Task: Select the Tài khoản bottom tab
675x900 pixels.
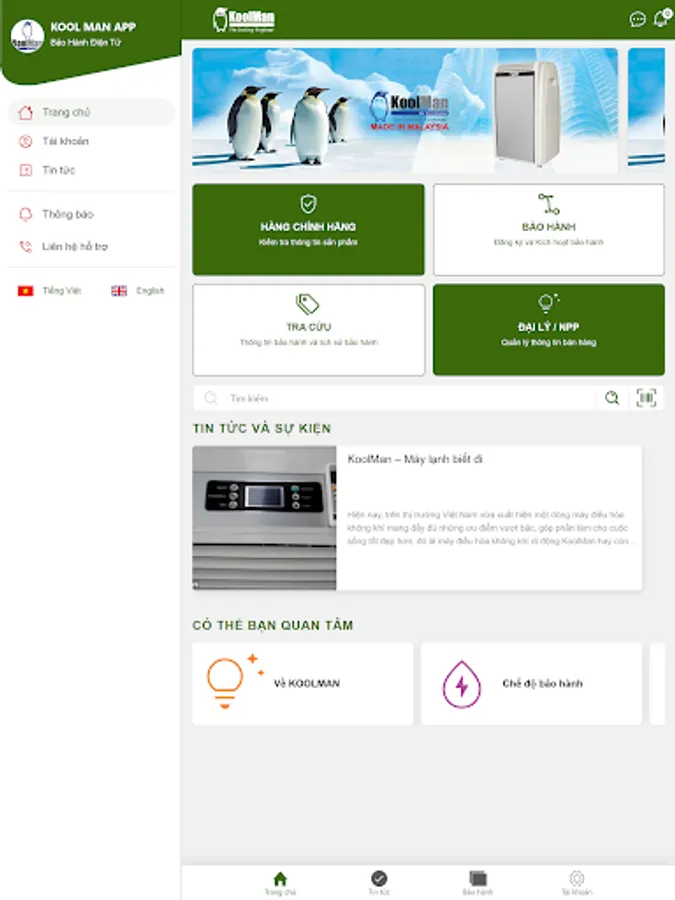Action: 577,883
